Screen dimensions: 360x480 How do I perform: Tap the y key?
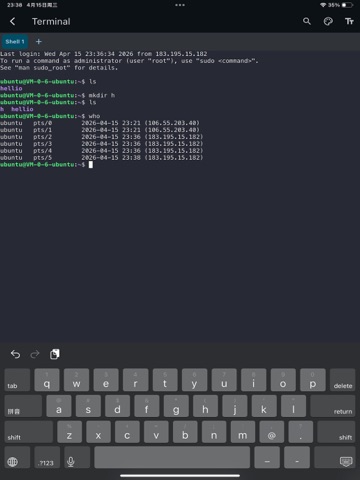(x=194, y=379)
